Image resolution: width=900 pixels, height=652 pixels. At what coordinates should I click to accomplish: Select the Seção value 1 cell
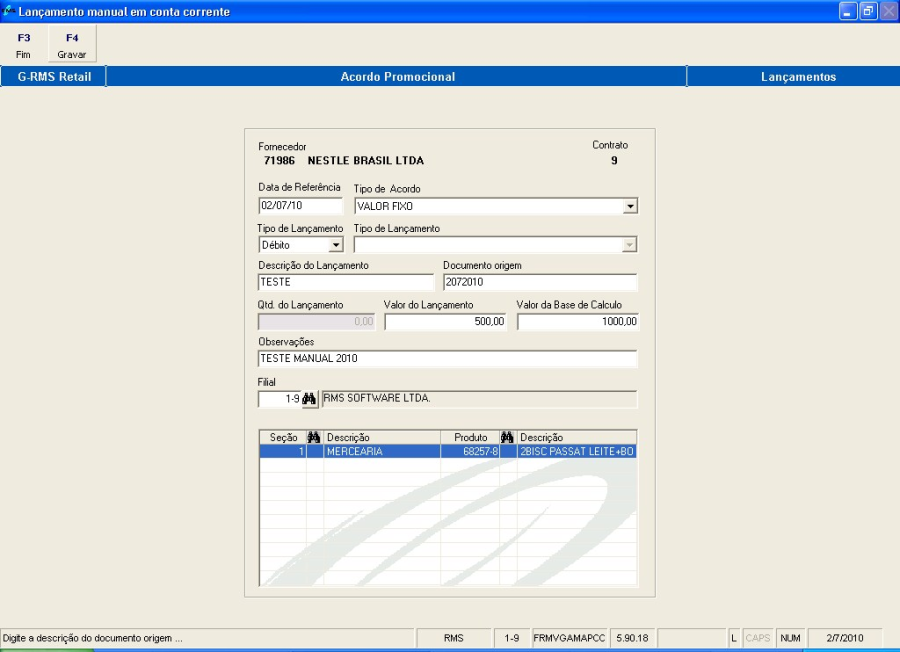coord(283,452)
